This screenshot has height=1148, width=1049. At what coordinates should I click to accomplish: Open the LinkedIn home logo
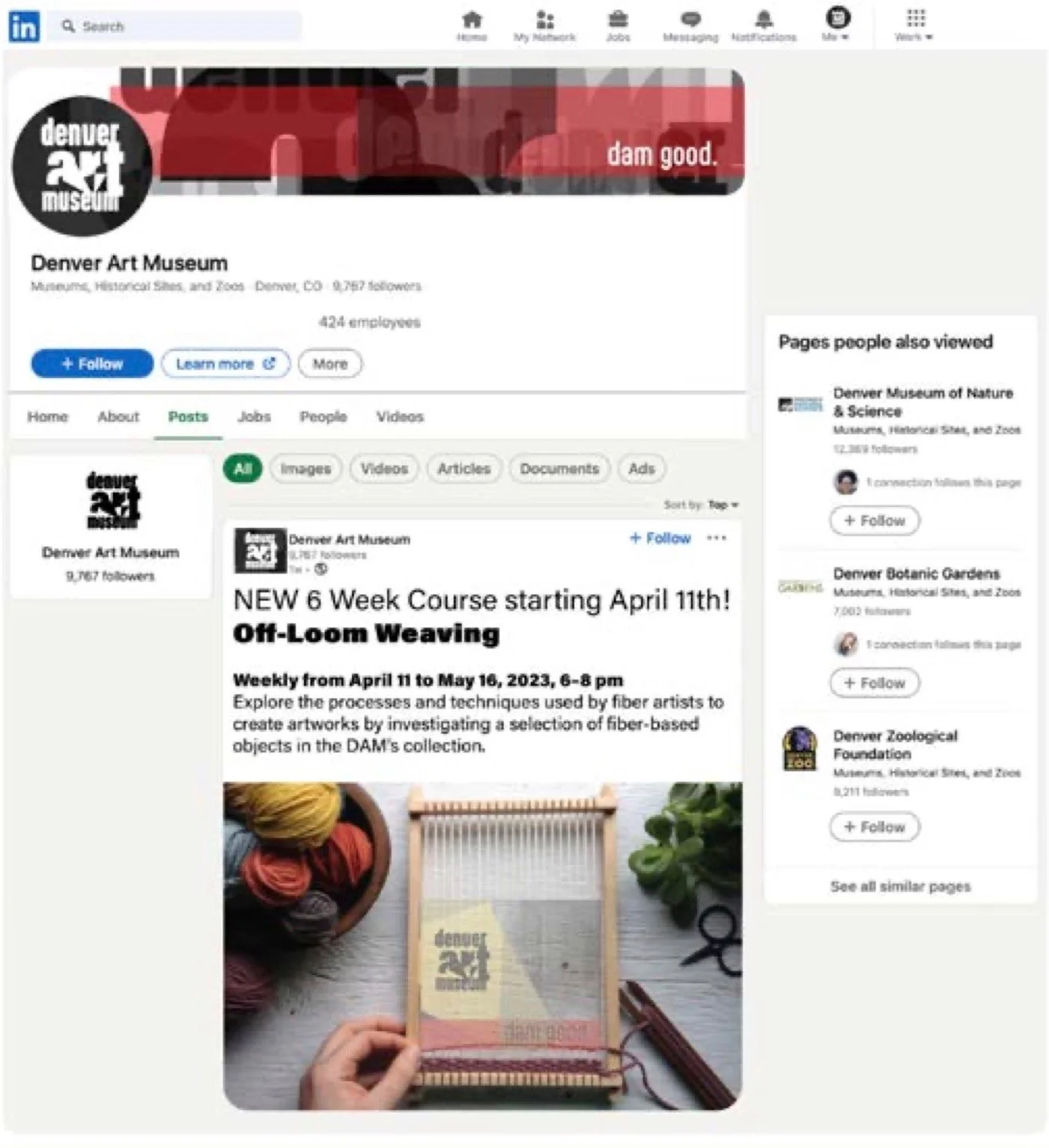pos(24,26)
